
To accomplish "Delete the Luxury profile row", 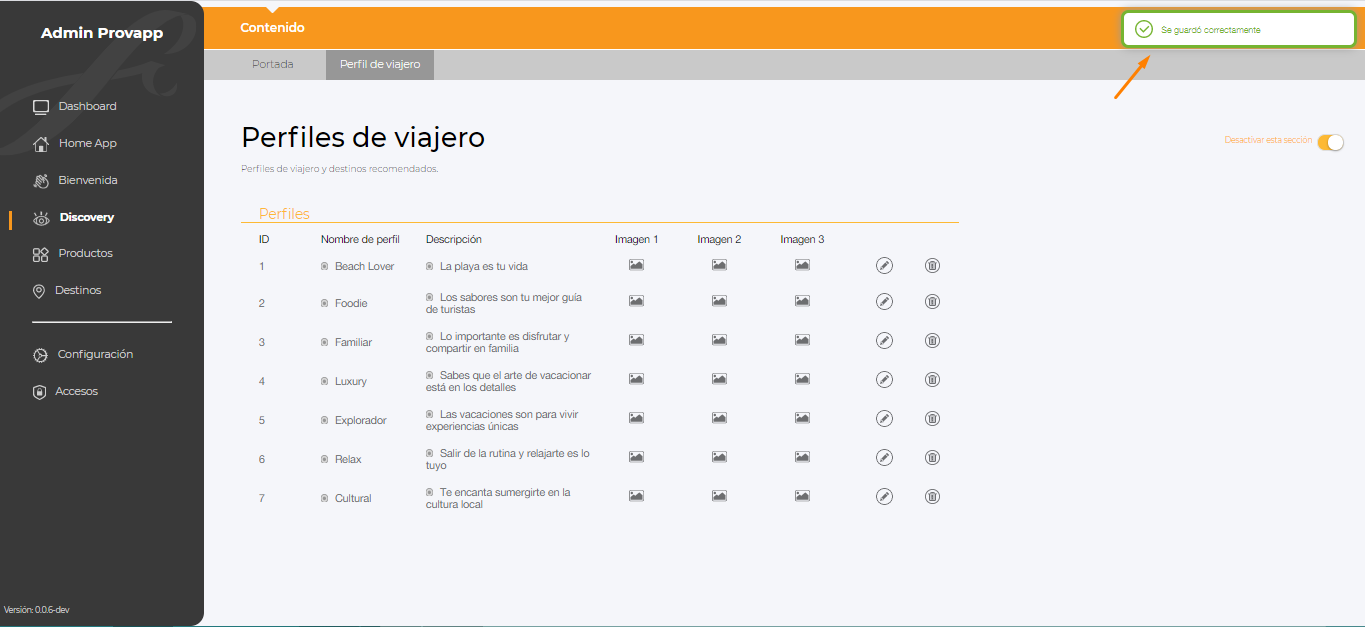I will tap(932, 380).
